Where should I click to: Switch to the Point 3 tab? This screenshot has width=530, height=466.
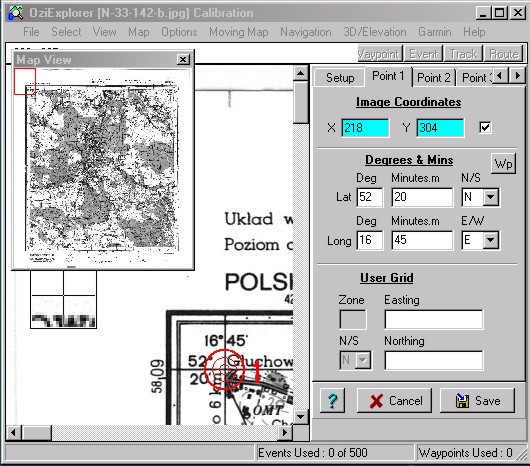pos(476,78)
